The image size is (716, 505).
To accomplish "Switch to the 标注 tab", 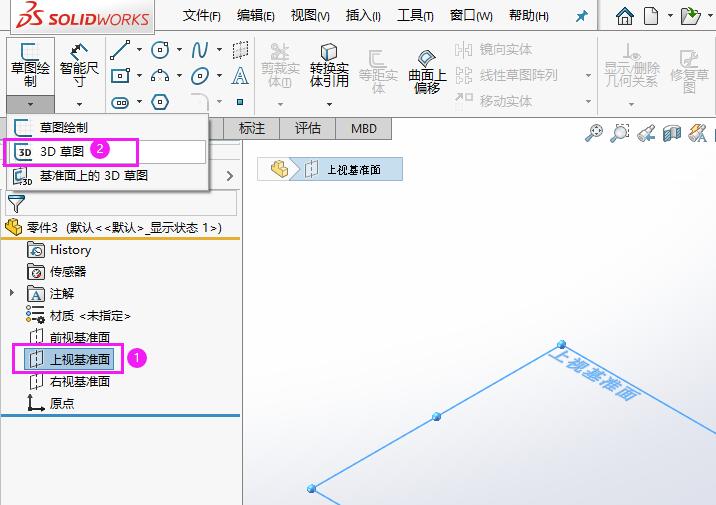I will coord(252,128).
